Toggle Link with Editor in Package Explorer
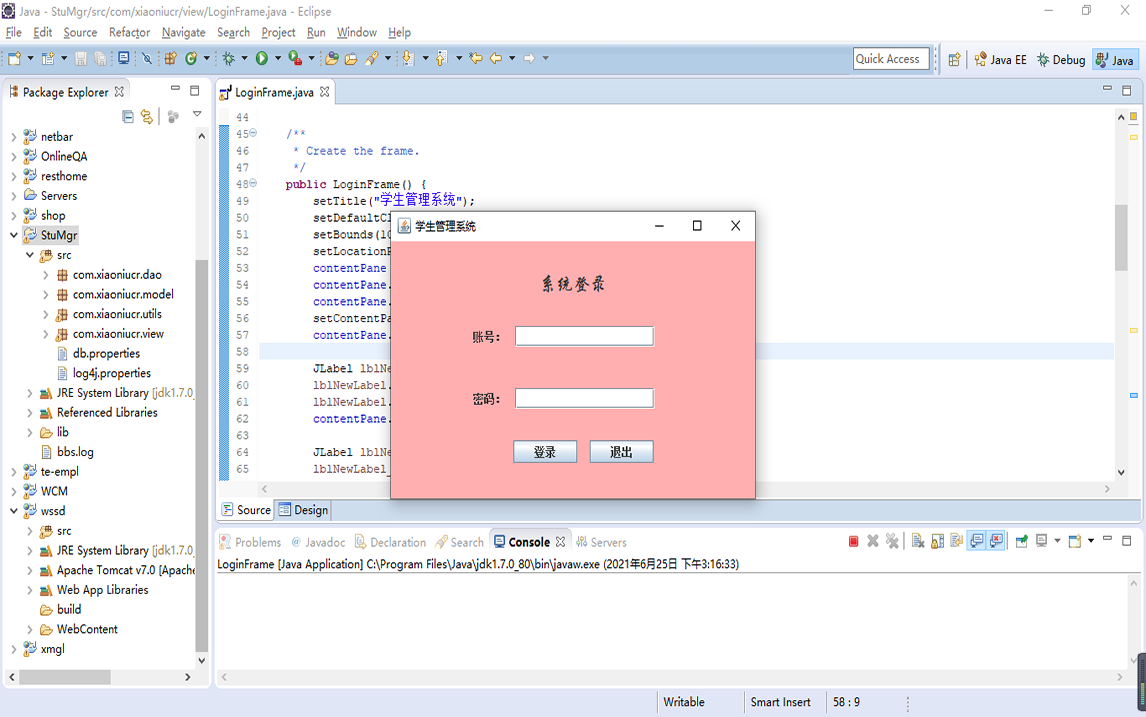 [147, 116]
